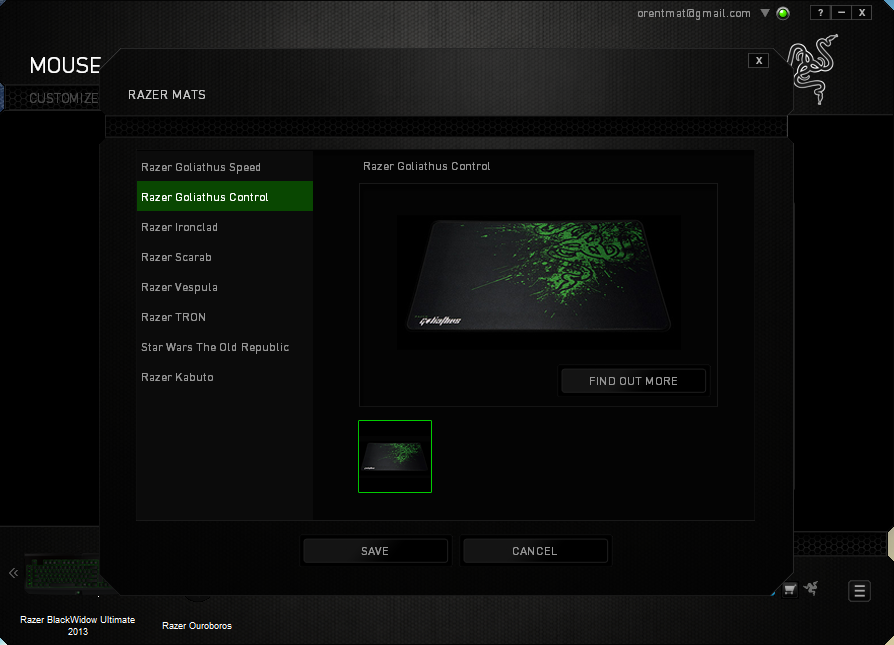Pick Razer Vespula from the list

coord(225,287)
